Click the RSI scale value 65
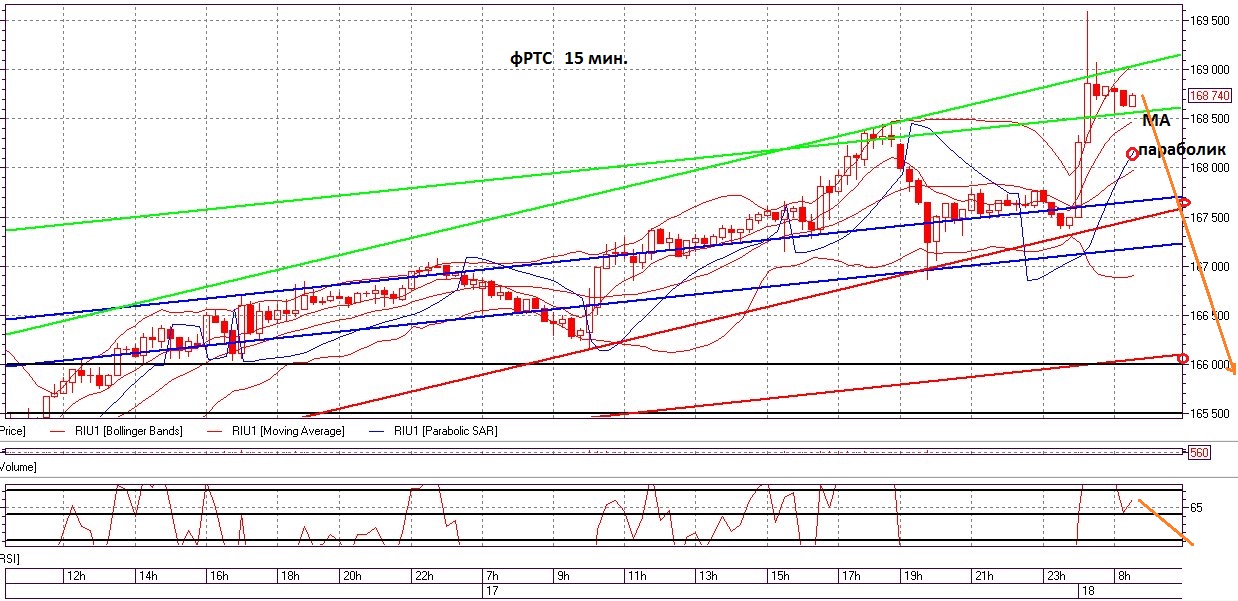Screen dimensions: 1238x601 coord(1197,508)
